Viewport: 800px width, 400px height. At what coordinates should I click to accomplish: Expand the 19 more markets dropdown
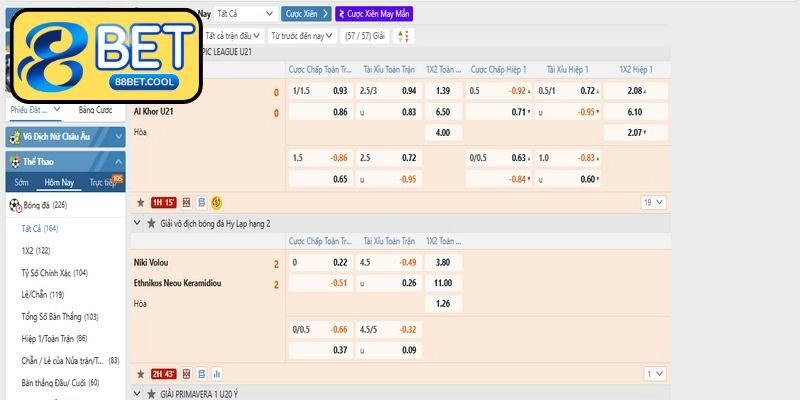[x=653, y=202]
